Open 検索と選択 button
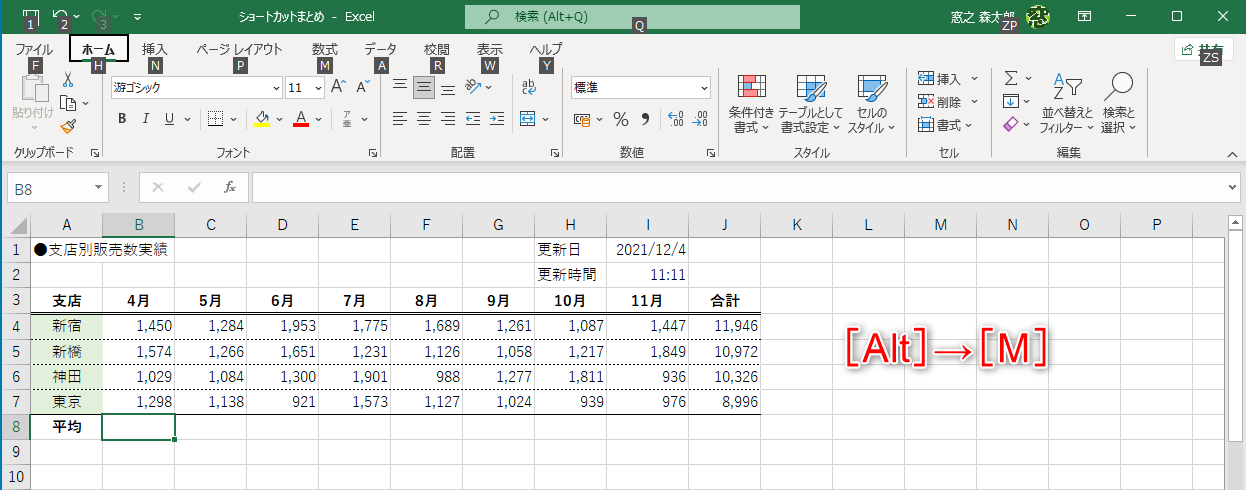The height and width of the screenshot is (490, 1246). coord(1119,104)
